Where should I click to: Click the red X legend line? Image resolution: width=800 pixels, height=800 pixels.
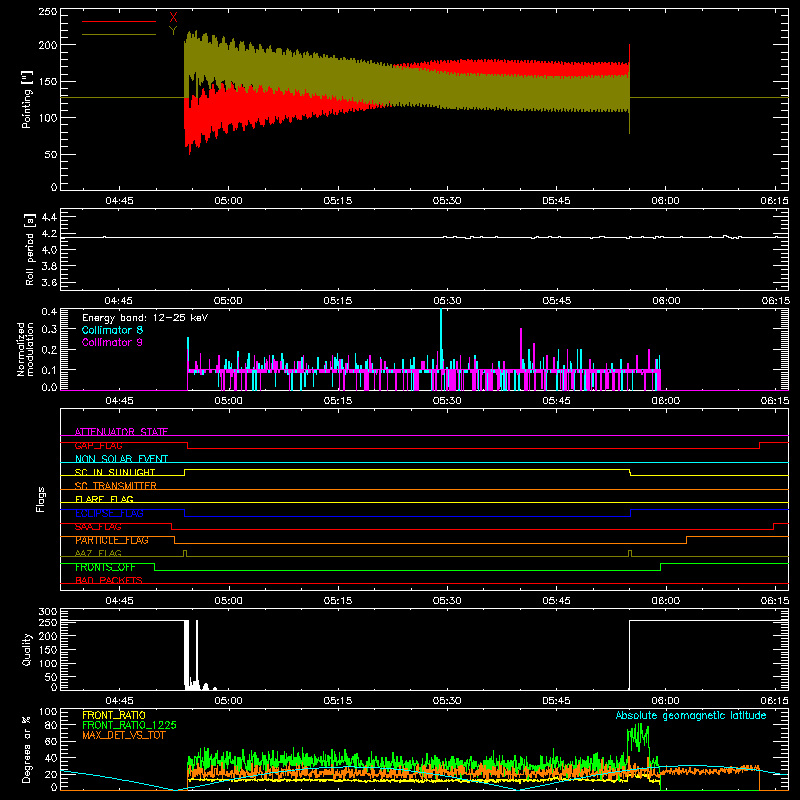click(x=119, y=21)
